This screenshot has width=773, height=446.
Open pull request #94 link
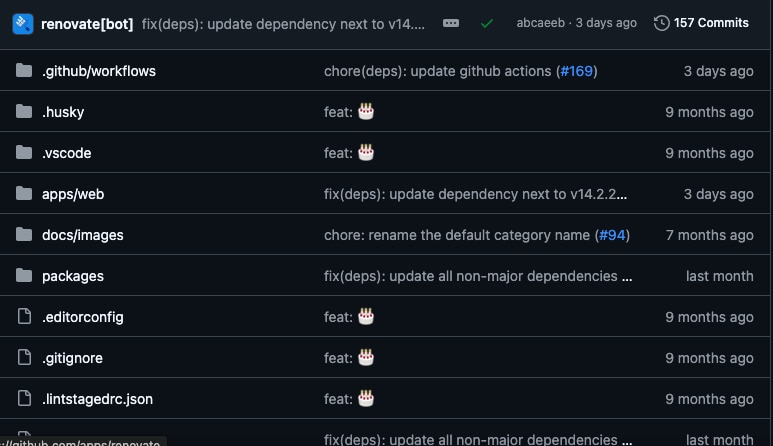(612, 235)
